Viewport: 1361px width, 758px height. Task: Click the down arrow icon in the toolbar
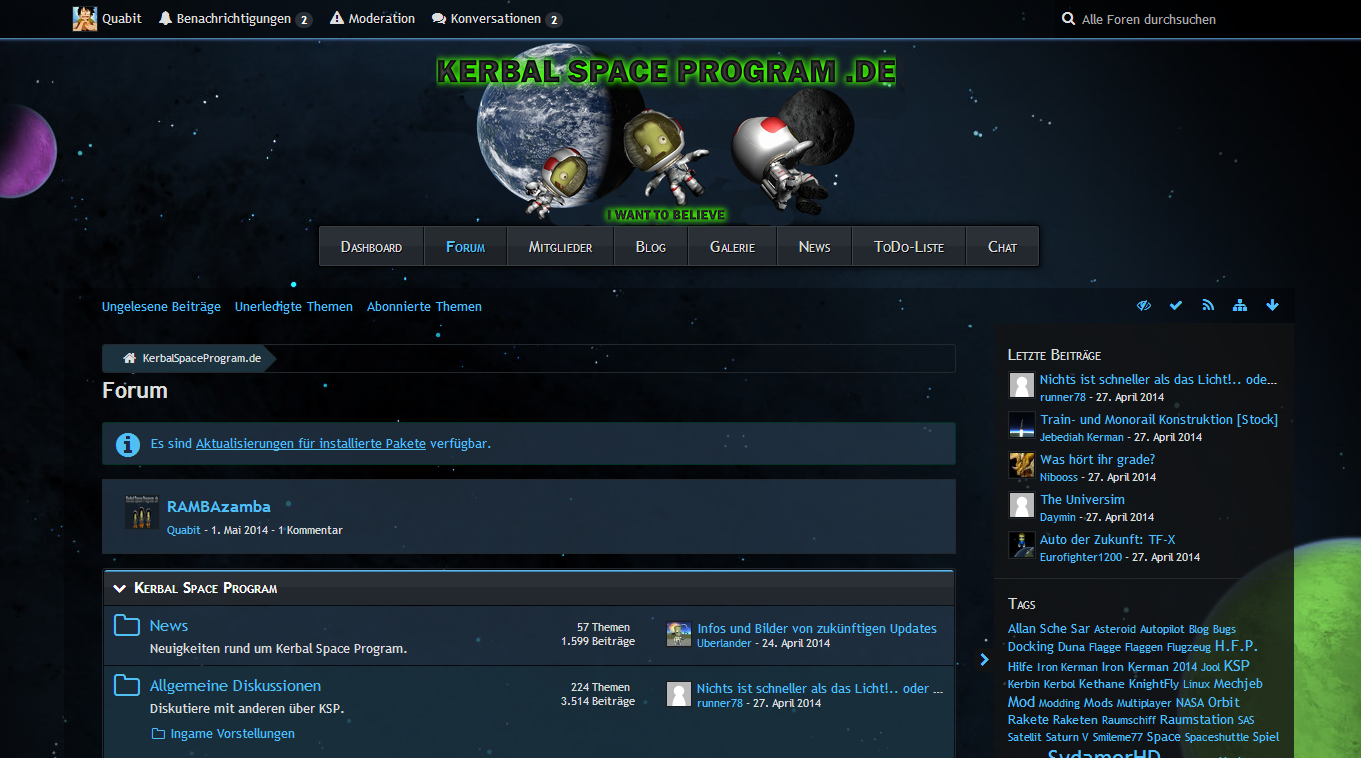point(1272,306)
